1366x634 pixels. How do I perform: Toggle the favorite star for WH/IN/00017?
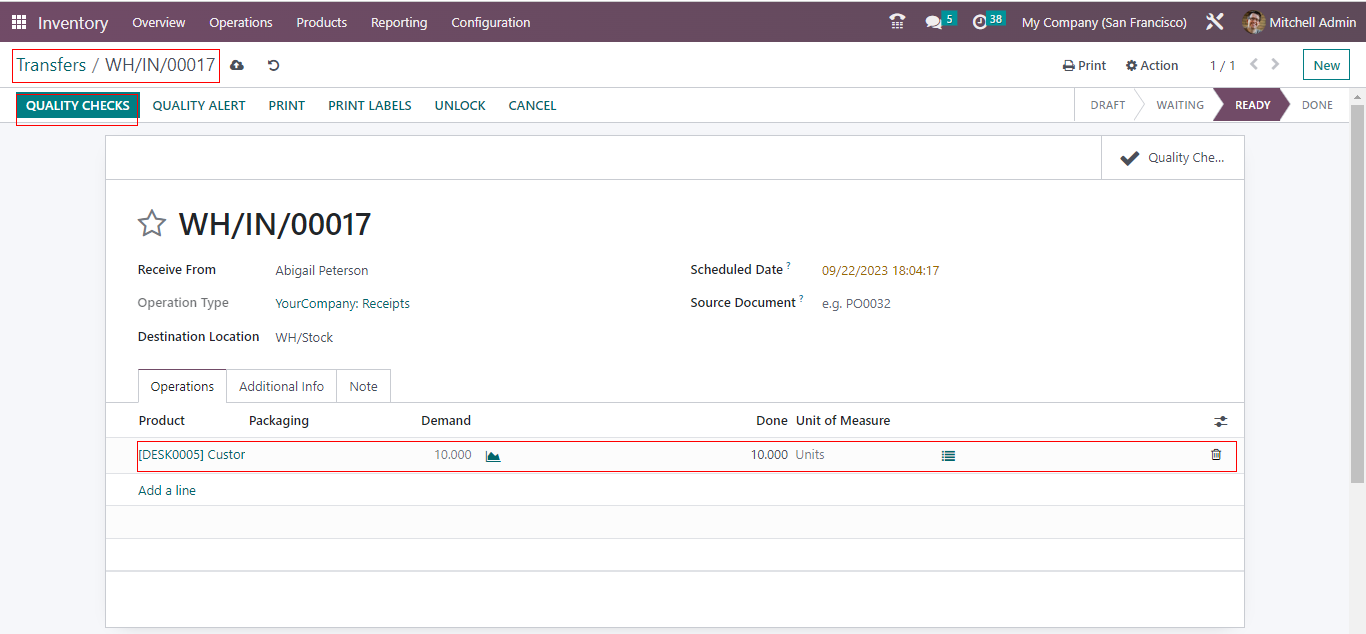tap(152, 223)
